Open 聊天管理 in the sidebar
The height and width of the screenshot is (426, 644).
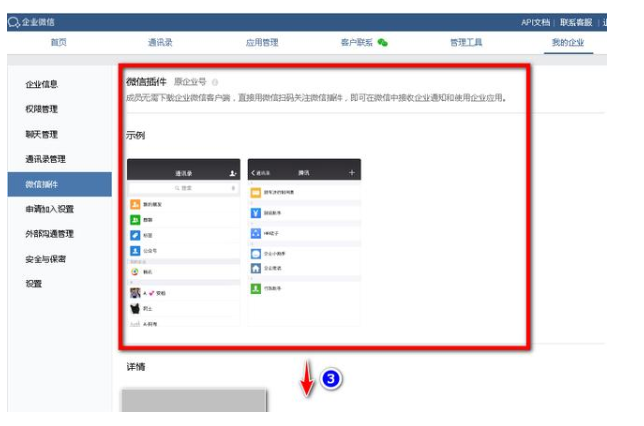(x=41, y=134)
